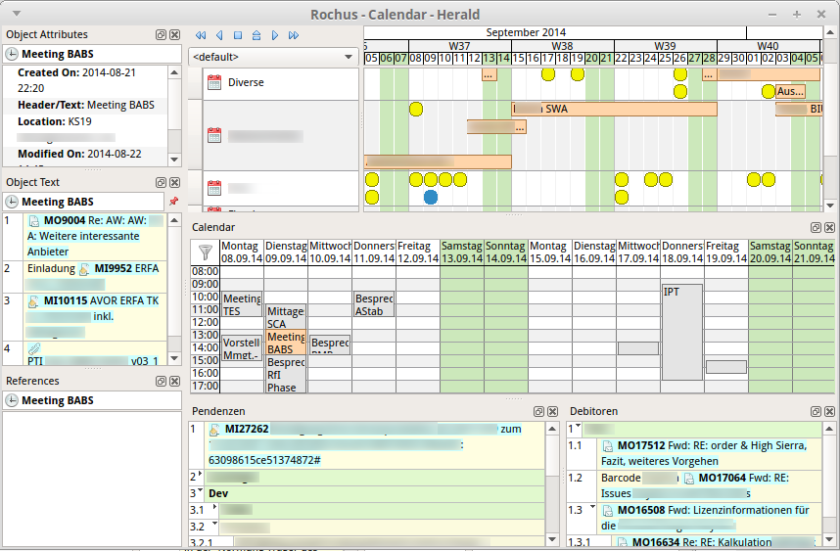The image size is (840, 551).
Task: Jump forward with double-right arrows
Action: click(x=294, y=35)
